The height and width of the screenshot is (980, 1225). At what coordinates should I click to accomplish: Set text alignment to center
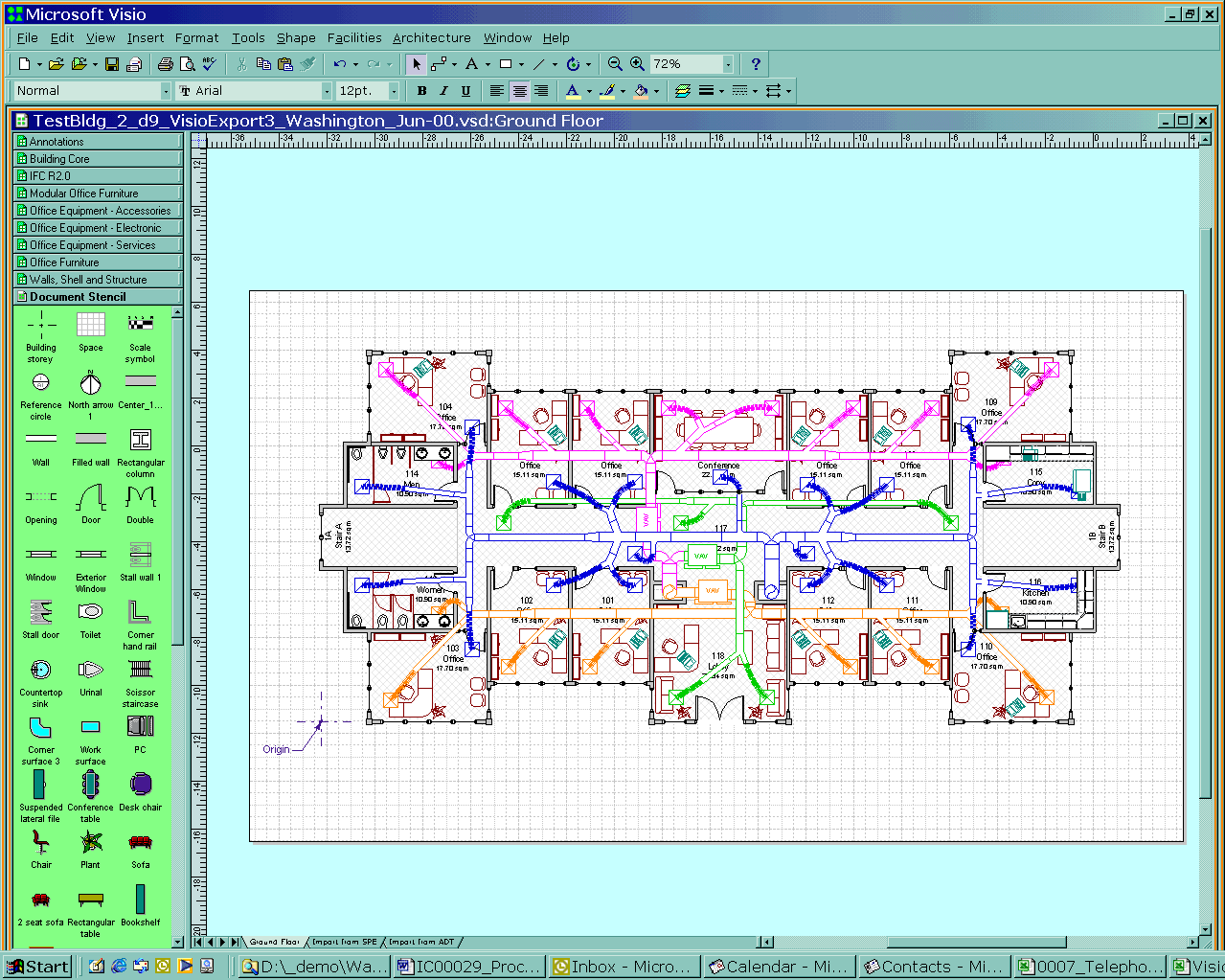[519, 91]
